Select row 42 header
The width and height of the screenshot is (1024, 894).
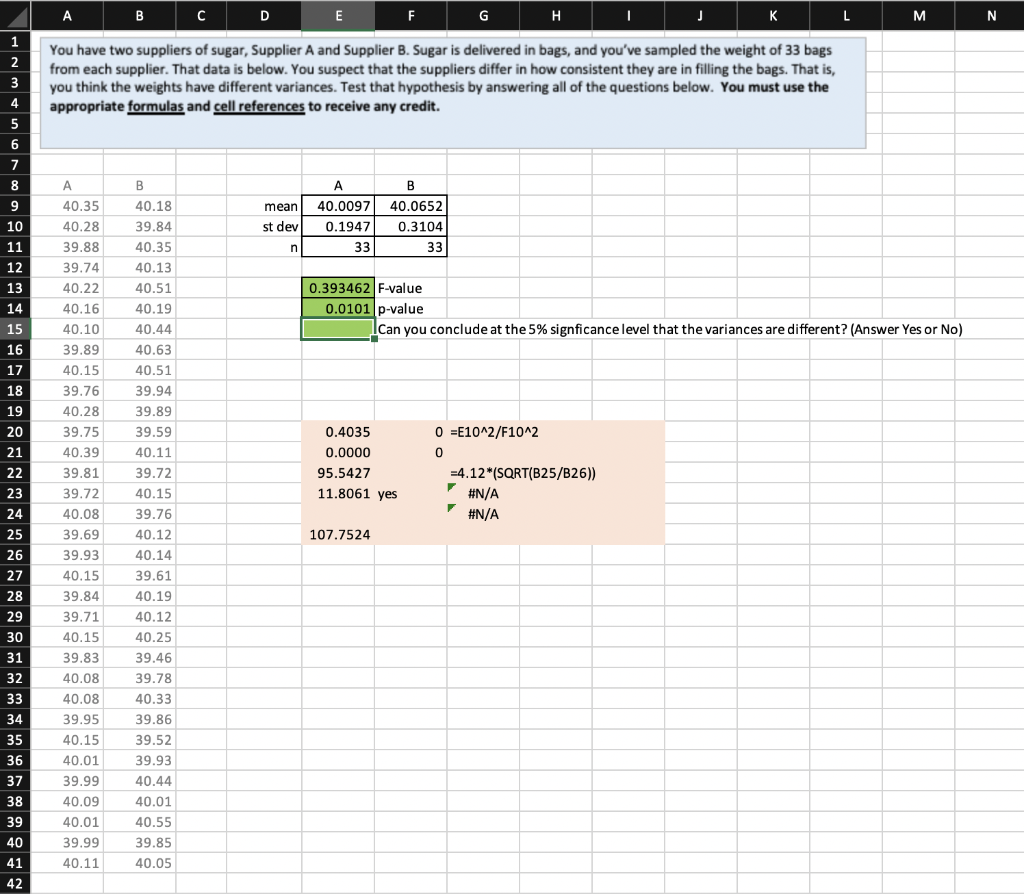coord(15,884)
